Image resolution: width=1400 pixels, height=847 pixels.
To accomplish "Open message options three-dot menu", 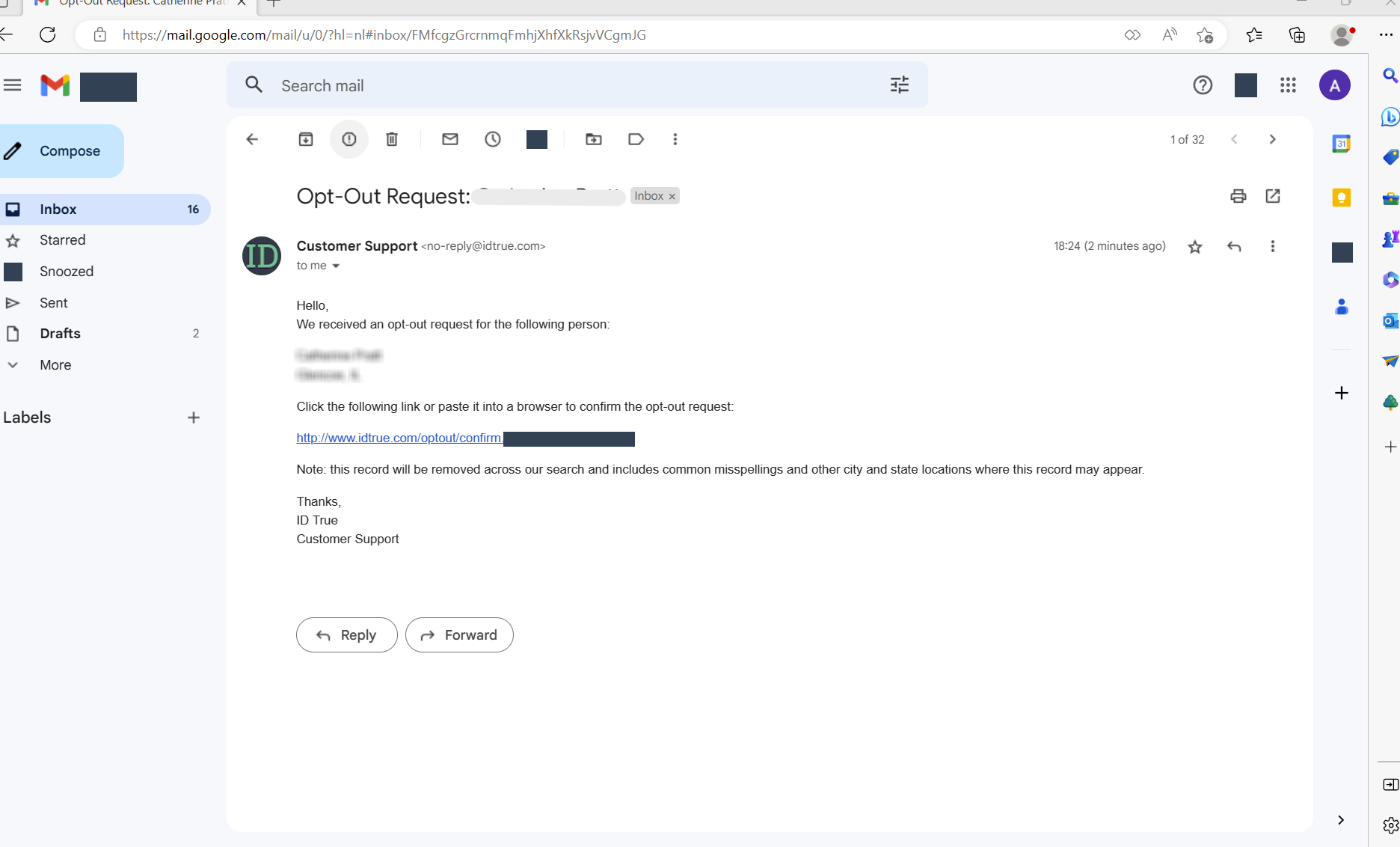I will pos(1273,247).
